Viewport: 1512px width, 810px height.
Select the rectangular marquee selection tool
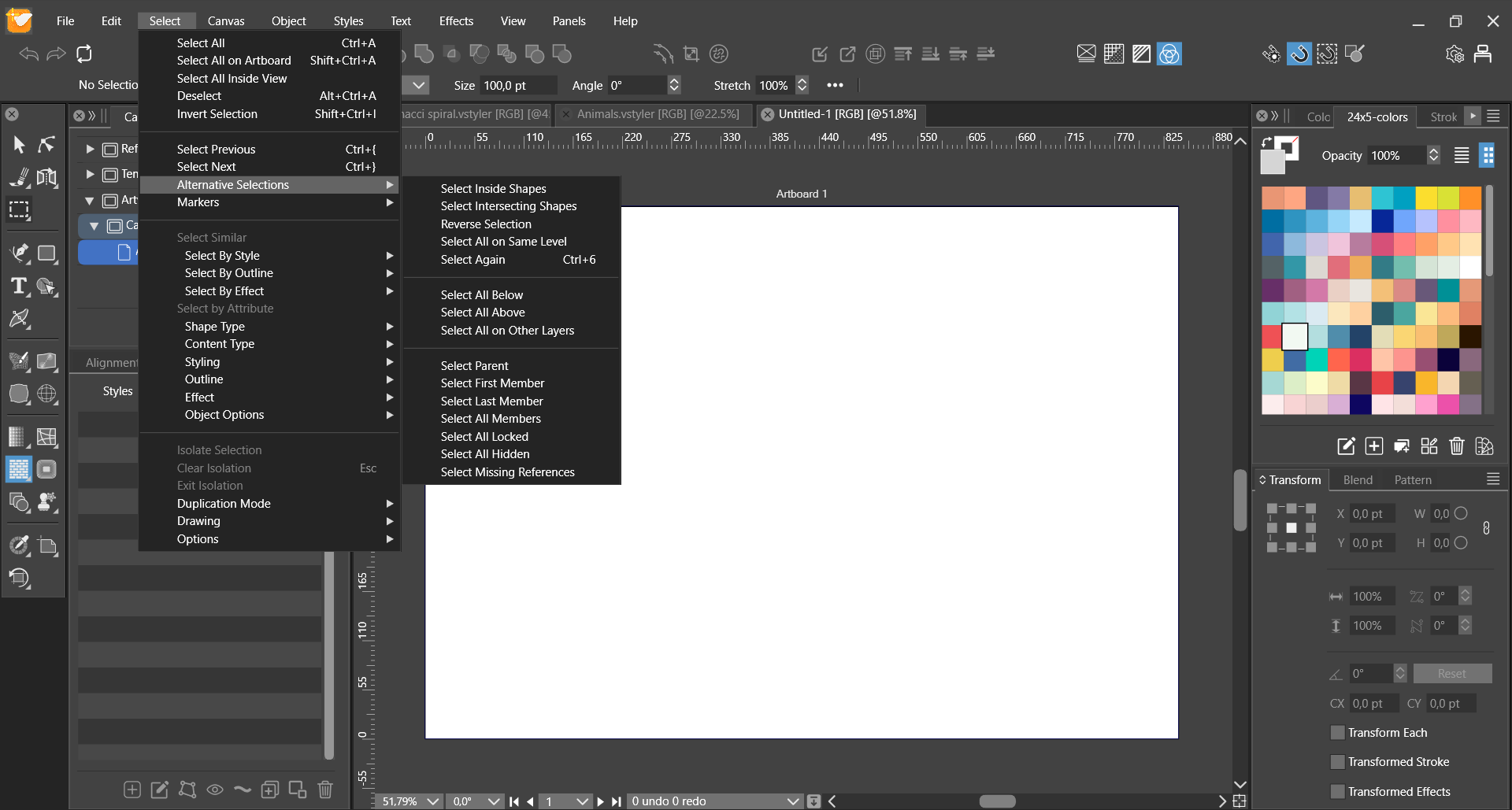19,210
